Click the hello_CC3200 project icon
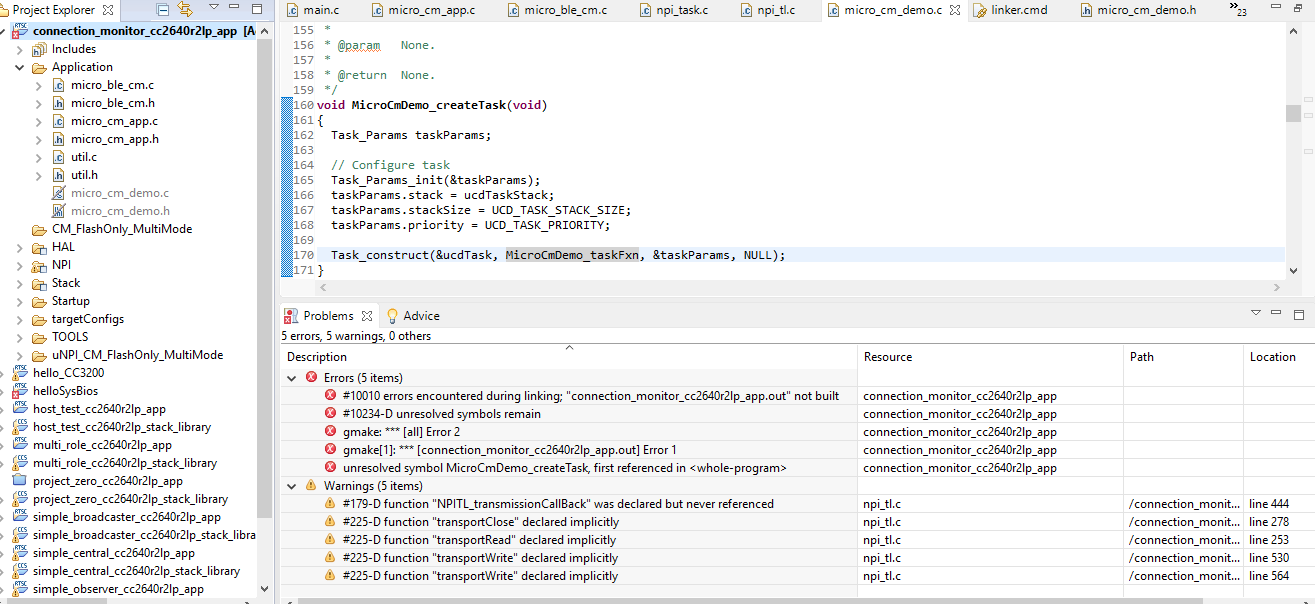Image resolution: width=1315 pixels, height=604 pixels. coord(21,373)
